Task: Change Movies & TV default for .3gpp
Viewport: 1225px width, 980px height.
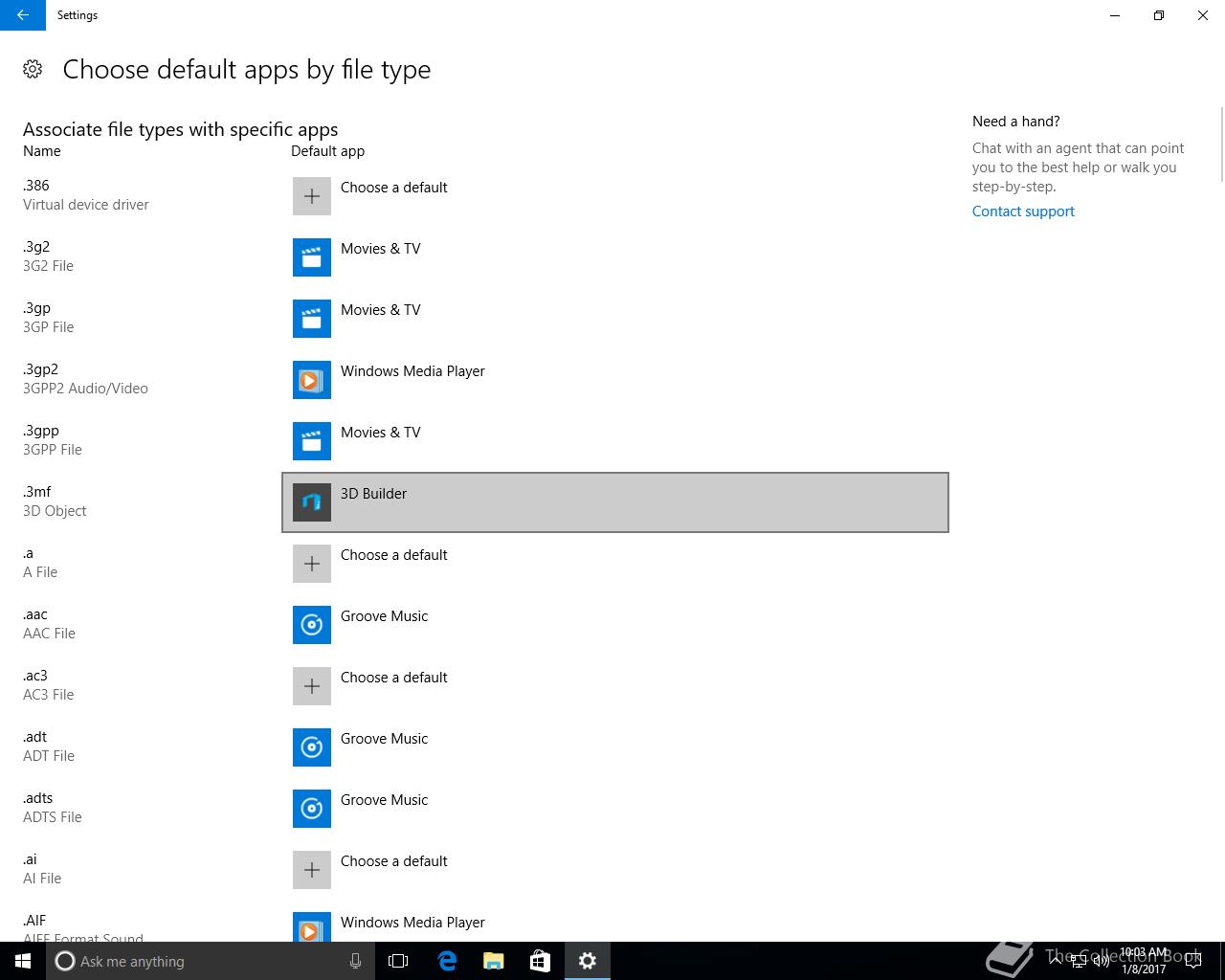Action: (615, 441)
